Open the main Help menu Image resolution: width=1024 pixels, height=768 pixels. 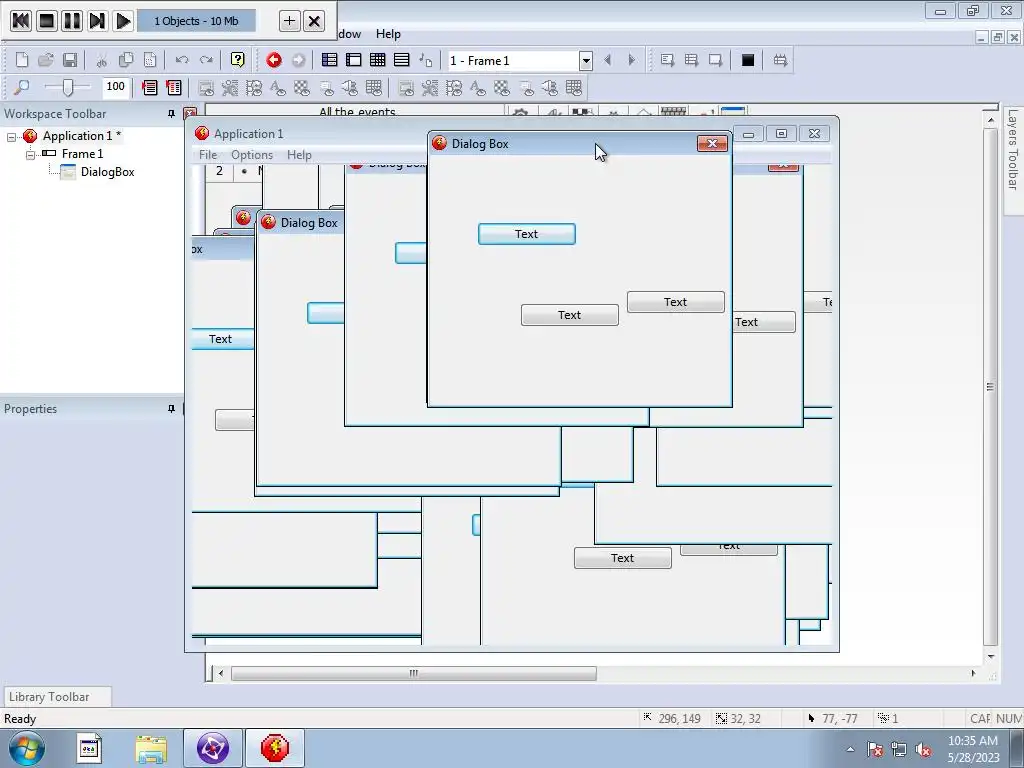(x=388, y=34)
